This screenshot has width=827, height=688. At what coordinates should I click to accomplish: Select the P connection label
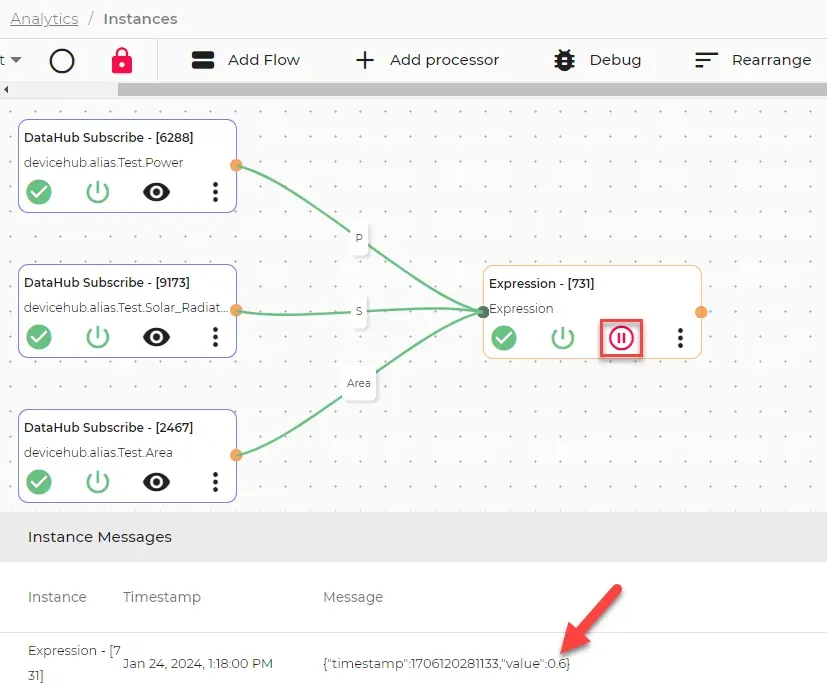coord(359,238)
